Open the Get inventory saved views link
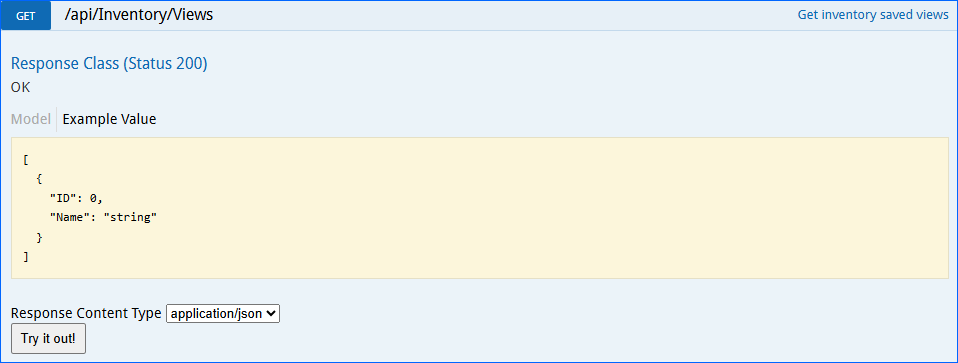 [873, 15]
